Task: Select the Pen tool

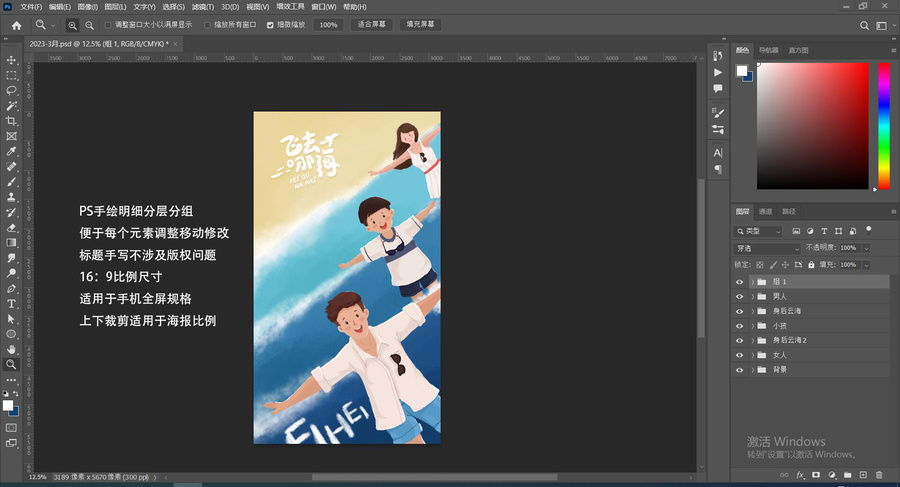Action: point(11,288)
